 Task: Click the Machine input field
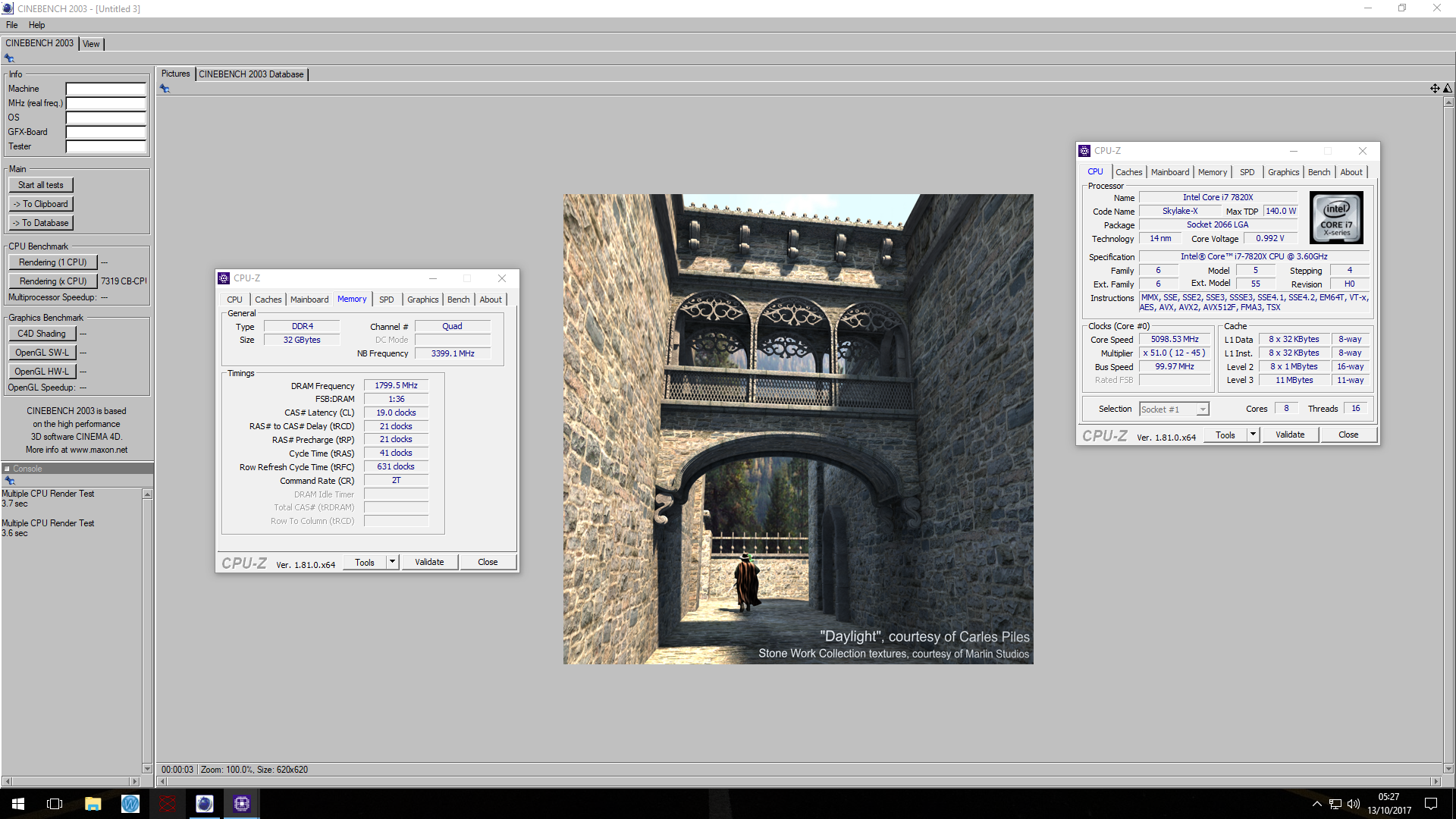click(x=105, y=89)
